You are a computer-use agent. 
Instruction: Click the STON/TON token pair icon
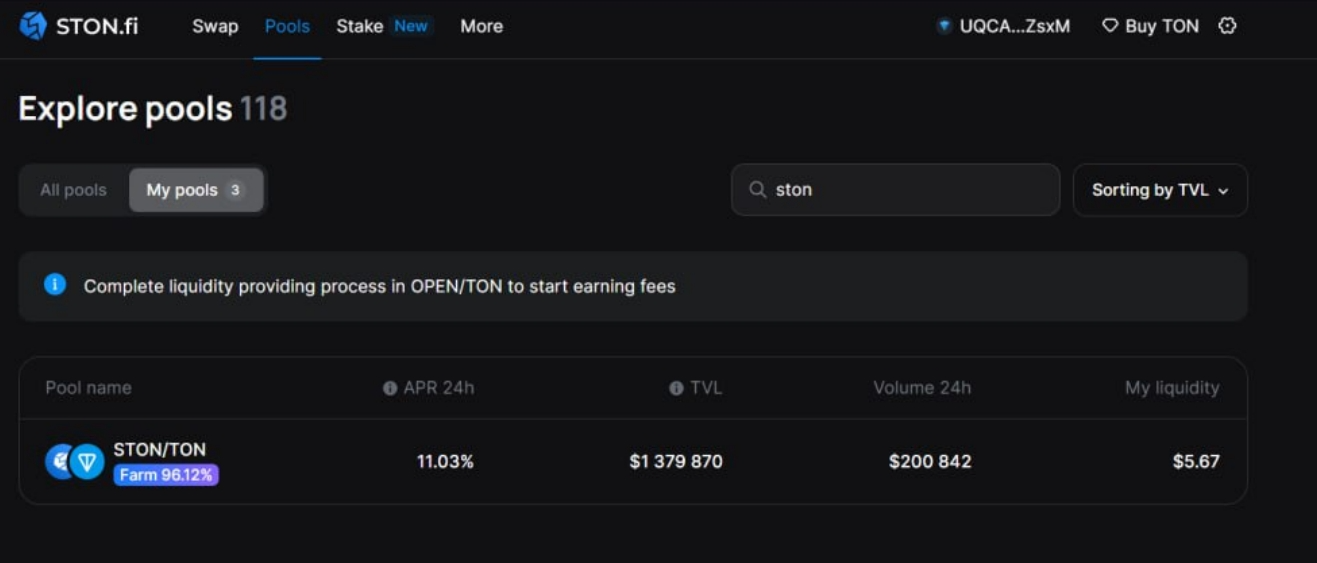(75, 462)
